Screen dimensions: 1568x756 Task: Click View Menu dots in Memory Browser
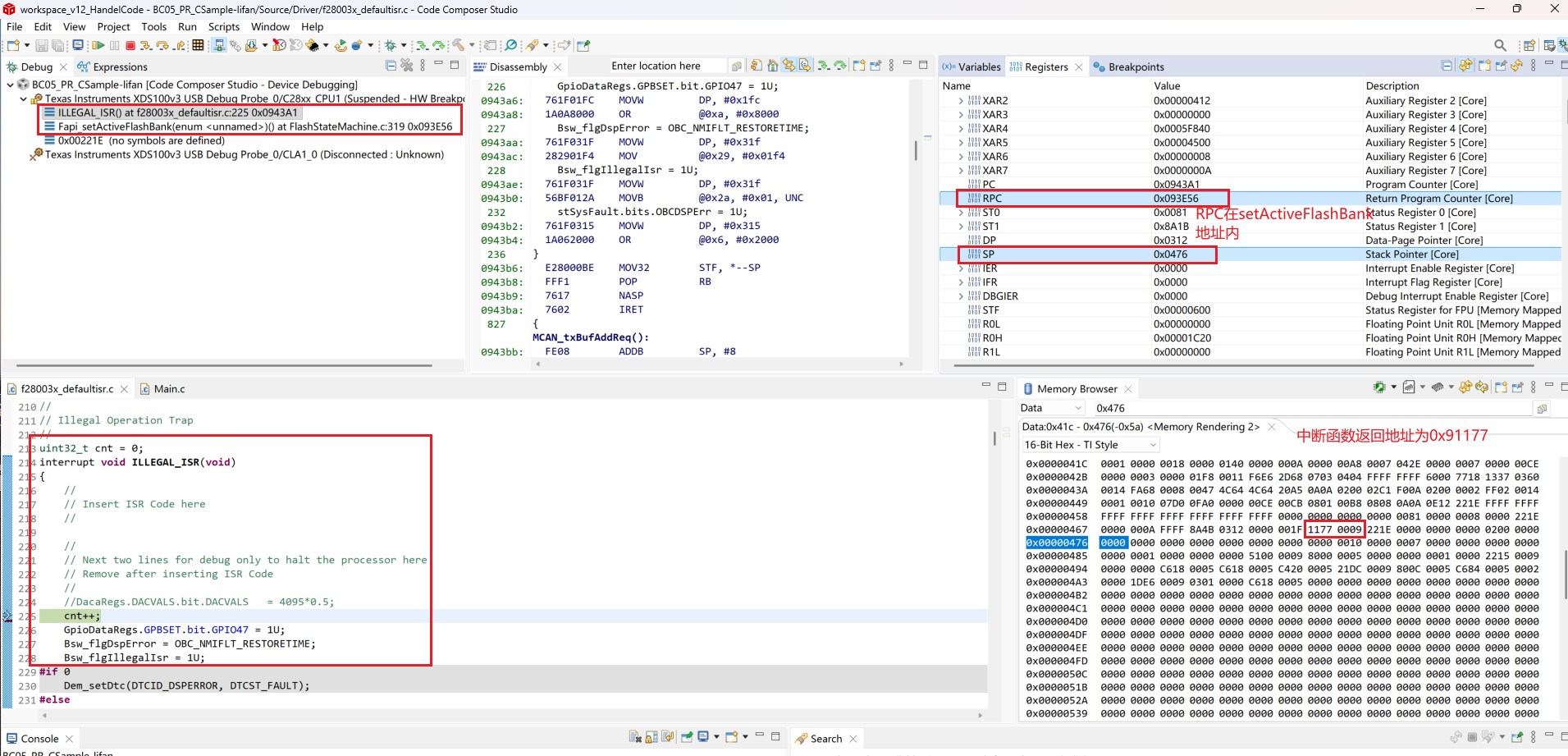(1533, 387)
